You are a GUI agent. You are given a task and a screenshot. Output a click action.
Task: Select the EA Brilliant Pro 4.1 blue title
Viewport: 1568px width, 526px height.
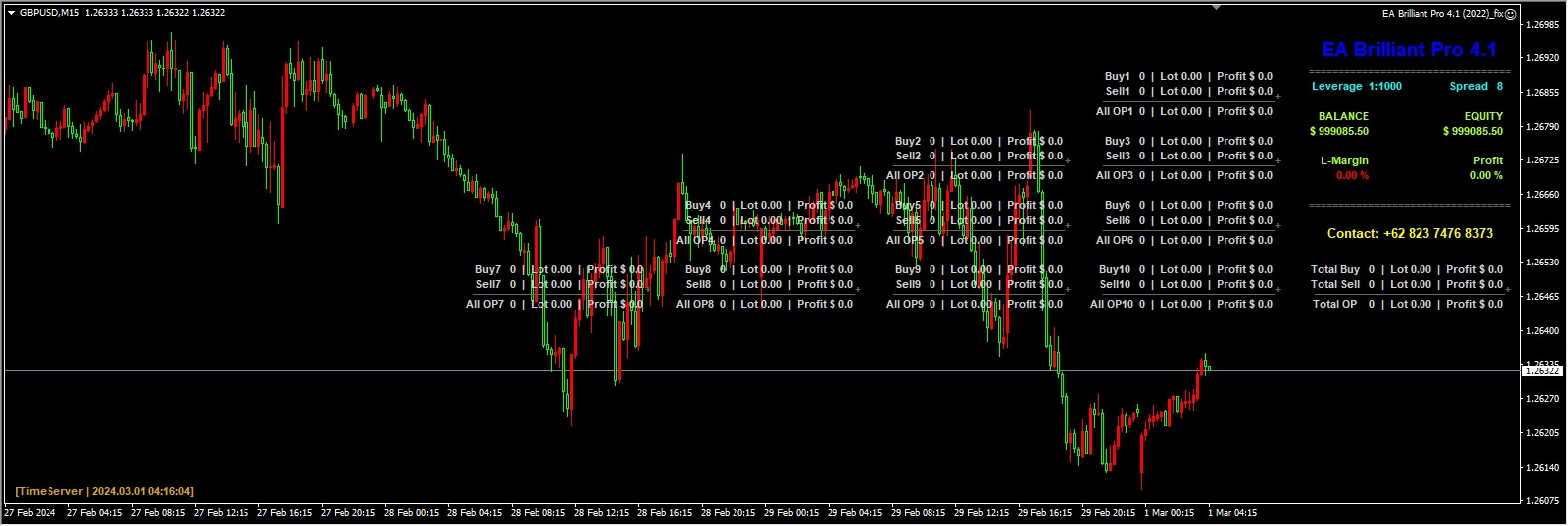click(1409, 50)
